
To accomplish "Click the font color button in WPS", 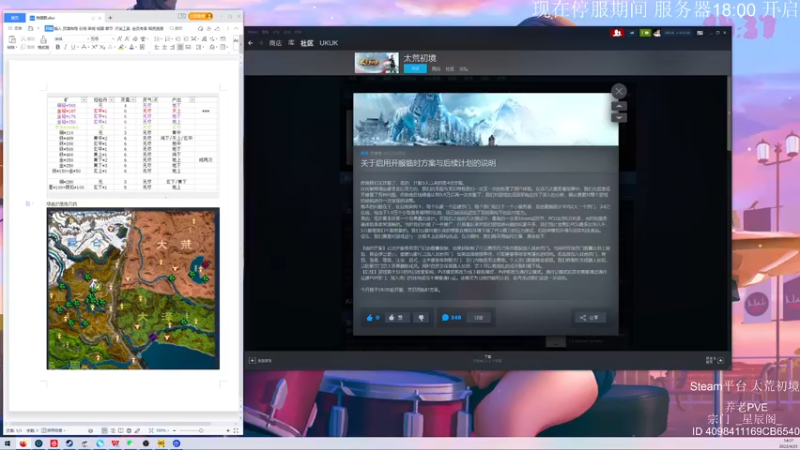I will pyautogui.click(x=132, y=47).
